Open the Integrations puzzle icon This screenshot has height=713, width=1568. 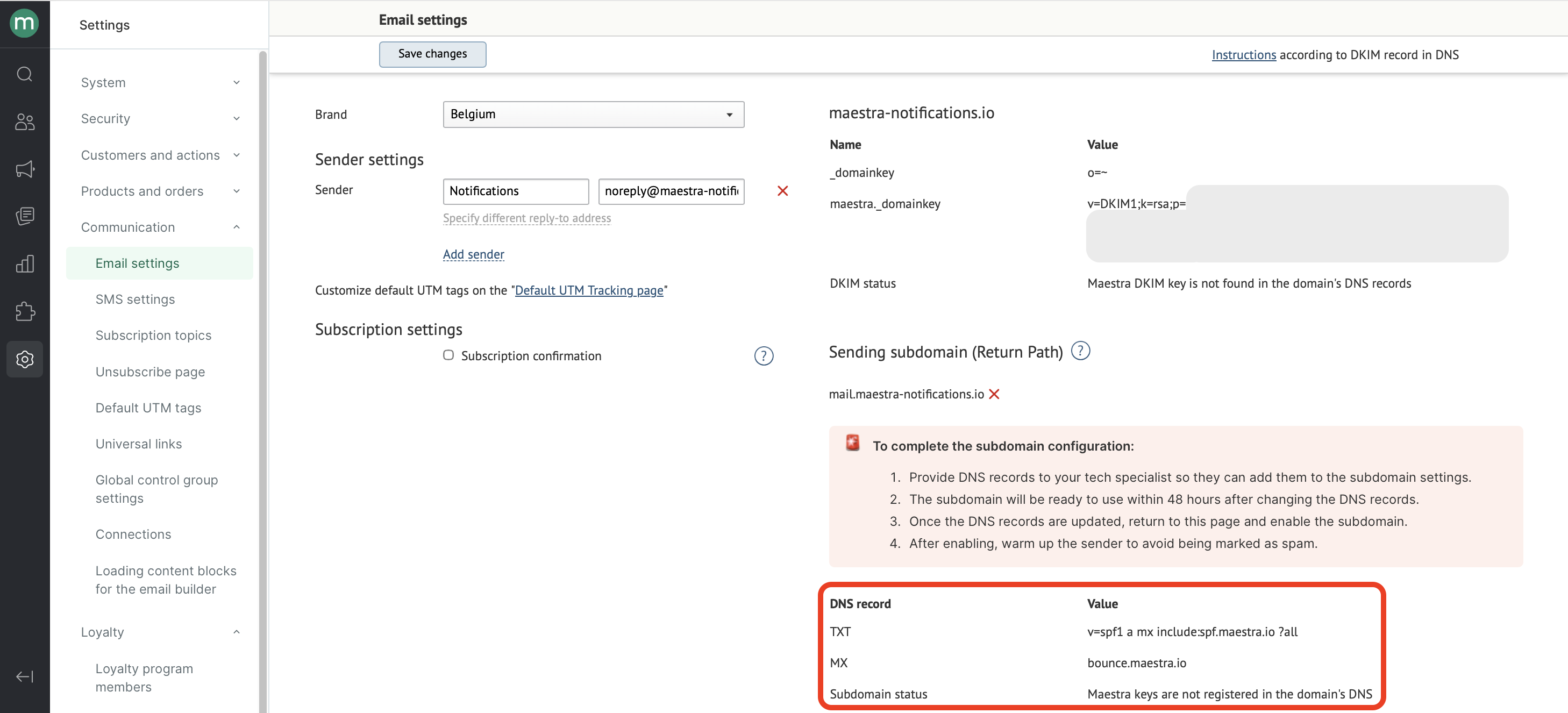point(24,311)
